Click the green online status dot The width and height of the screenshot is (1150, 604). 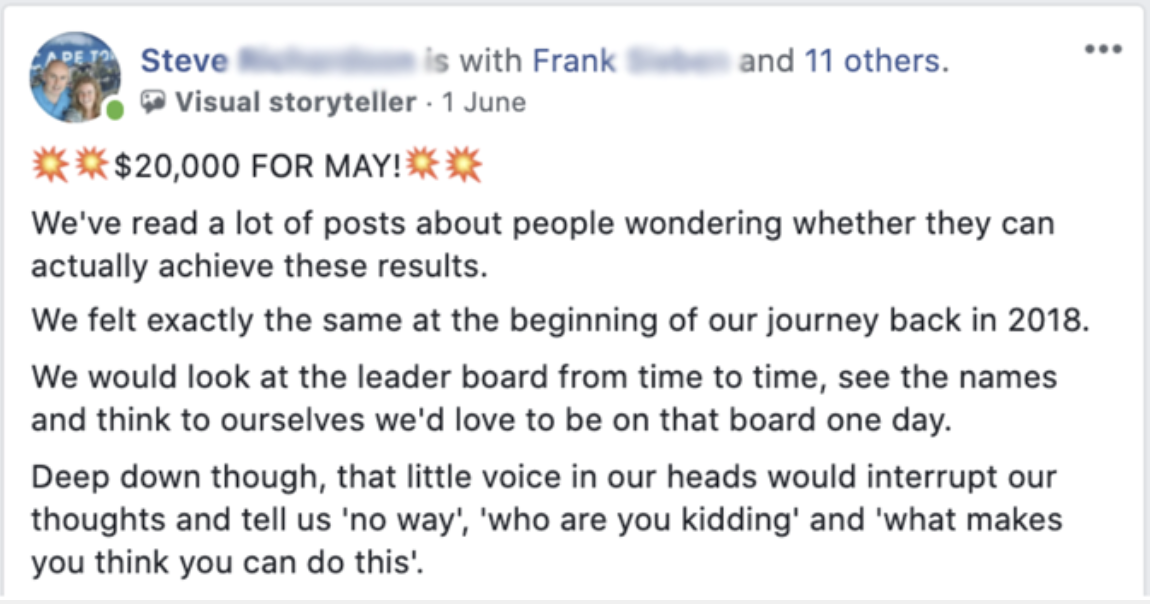114,111
